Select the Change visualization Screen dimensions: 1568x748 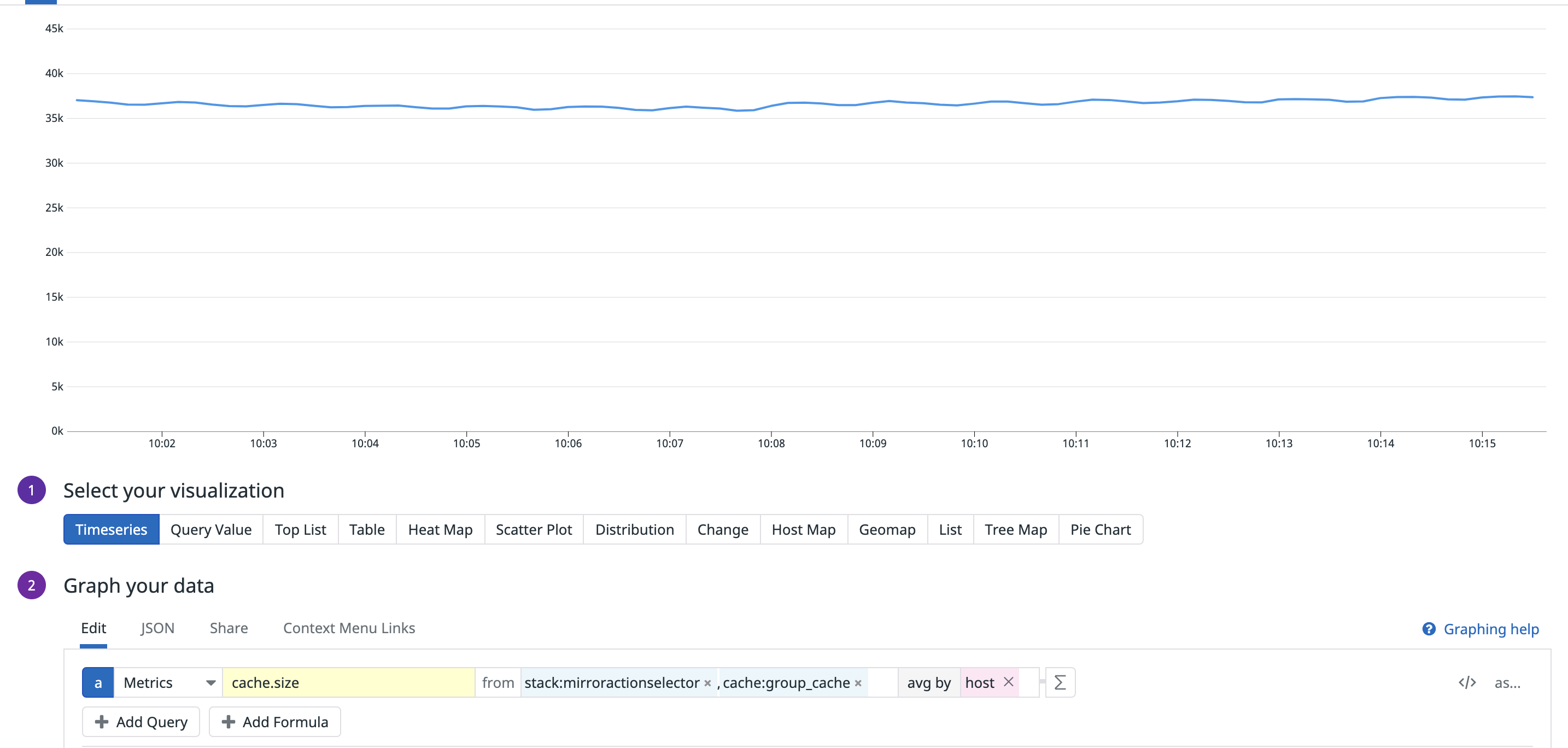[x=723, y=529]
